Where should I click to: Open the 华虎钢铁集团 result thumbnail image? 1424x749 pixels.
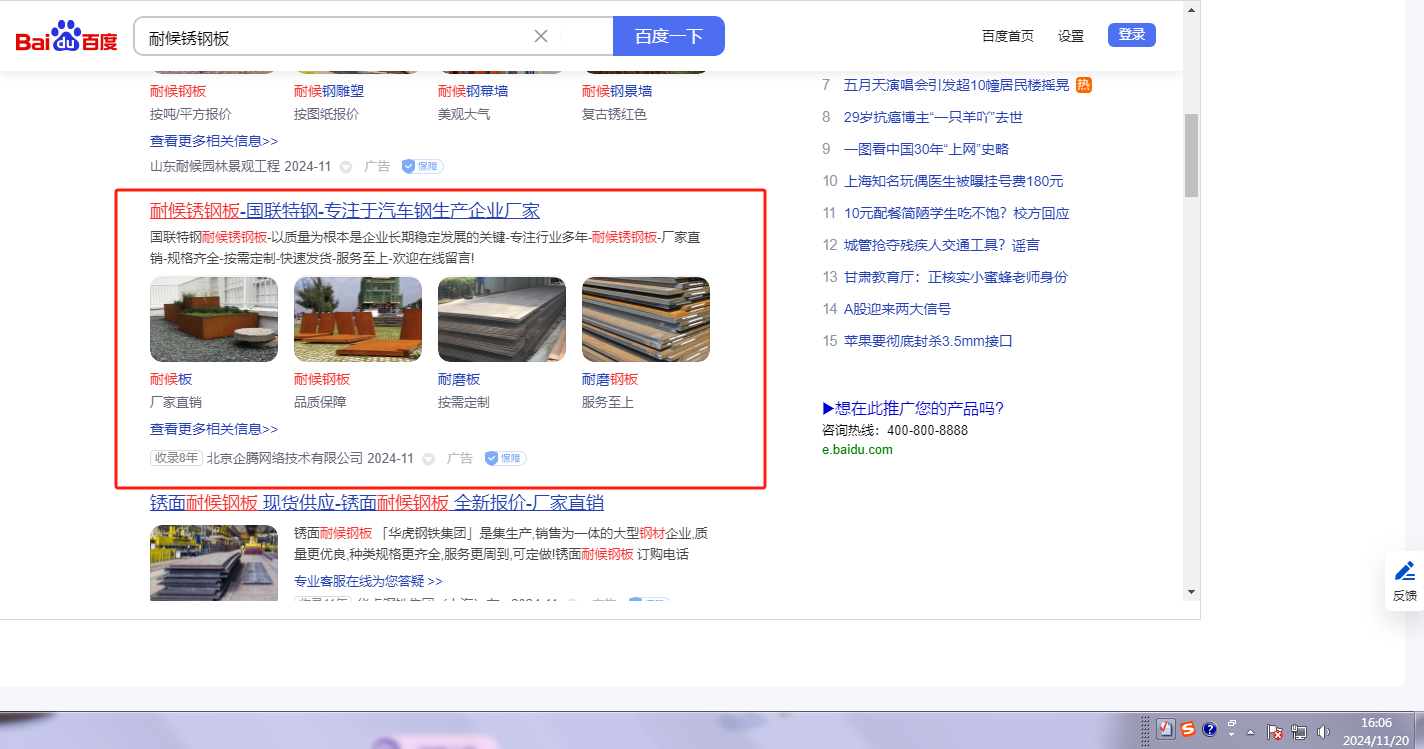pyautogui.click(x=214, y=563)
